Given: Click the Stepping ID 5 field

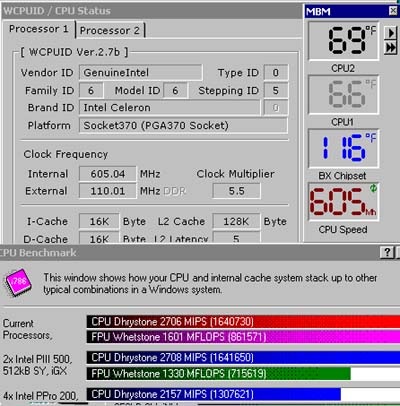Looking at the screenshot, I should tap(276, 90).
